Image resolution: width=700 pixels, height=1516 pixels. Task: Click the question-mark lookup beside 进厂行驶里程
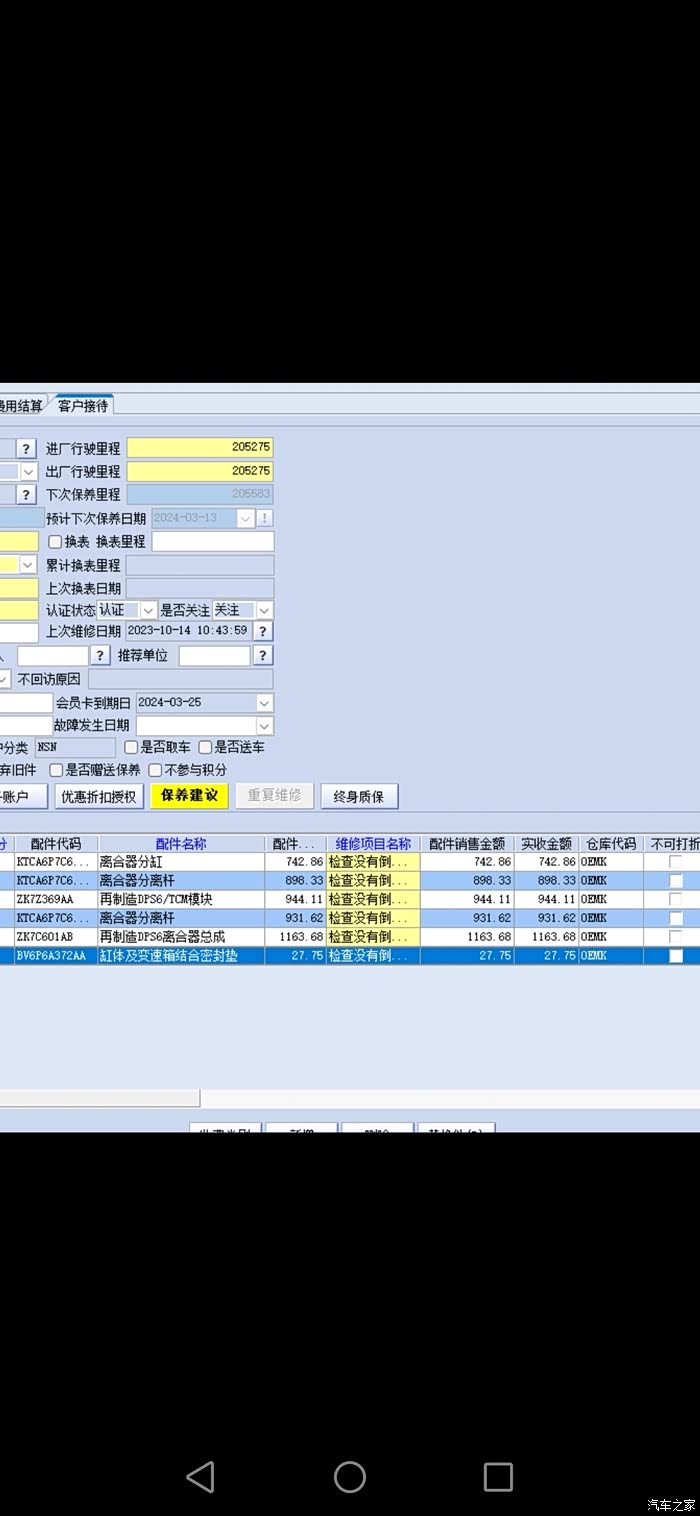click(27, 449)
